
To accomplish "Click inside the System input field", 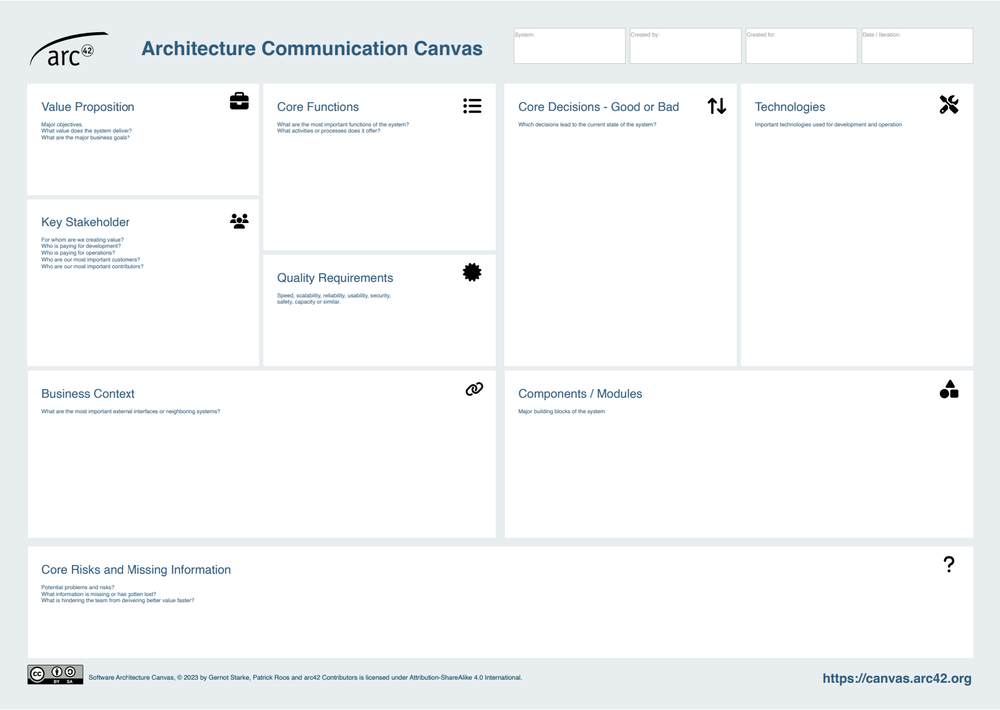I will [569, 45].
